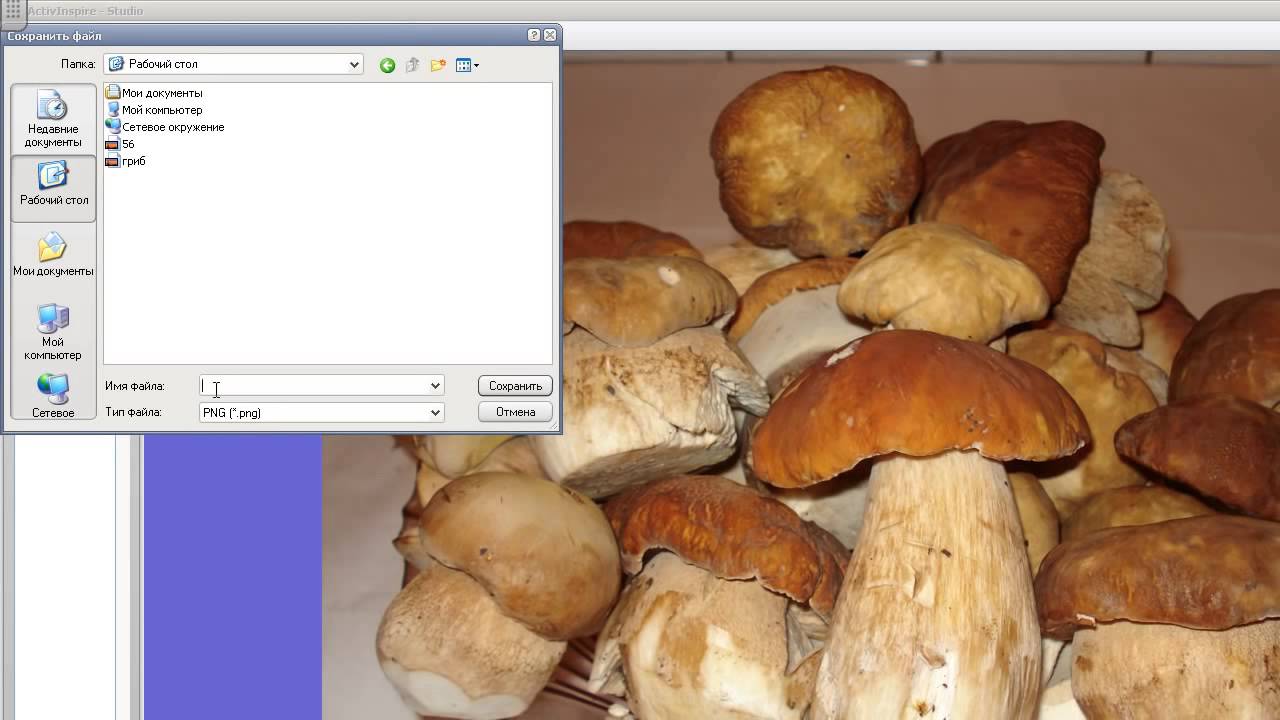
Task: Create a new folder in the save dialog
Action: (x=438, y=65)
